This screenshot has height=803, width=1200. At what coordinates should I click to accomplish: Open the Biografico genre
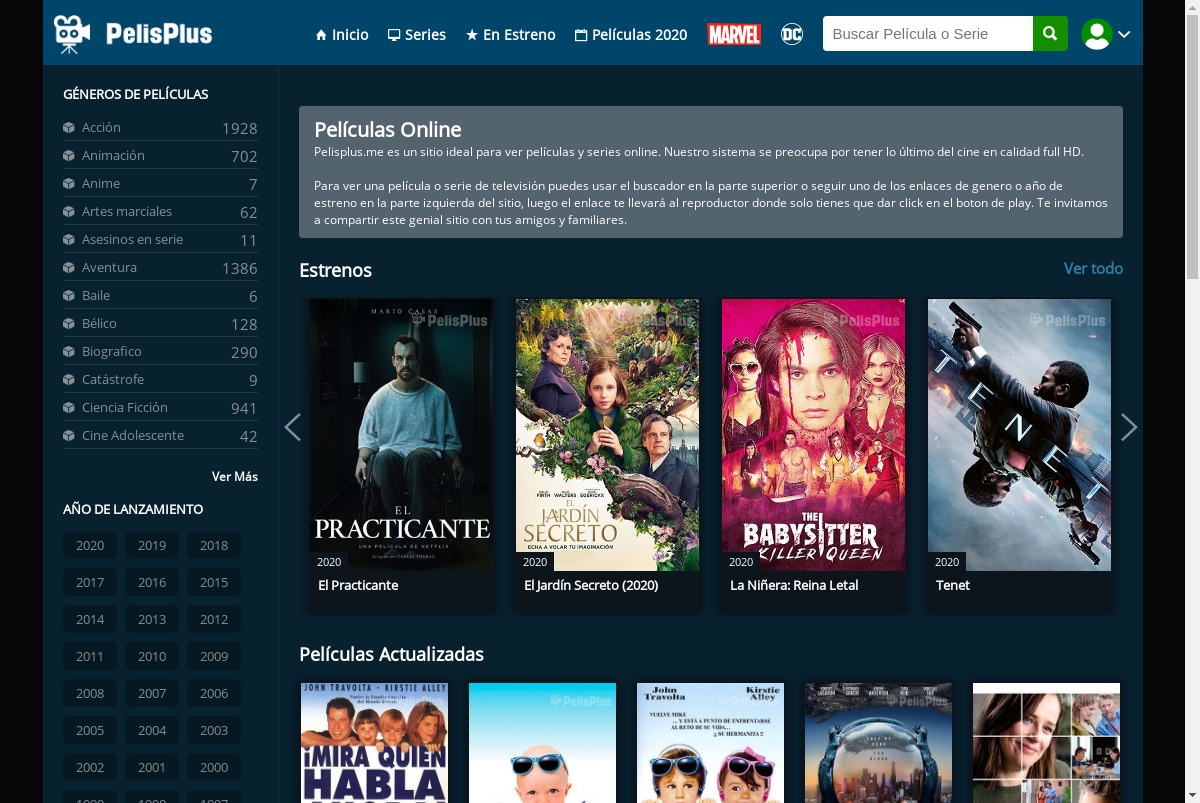click(x=160, y=352)
